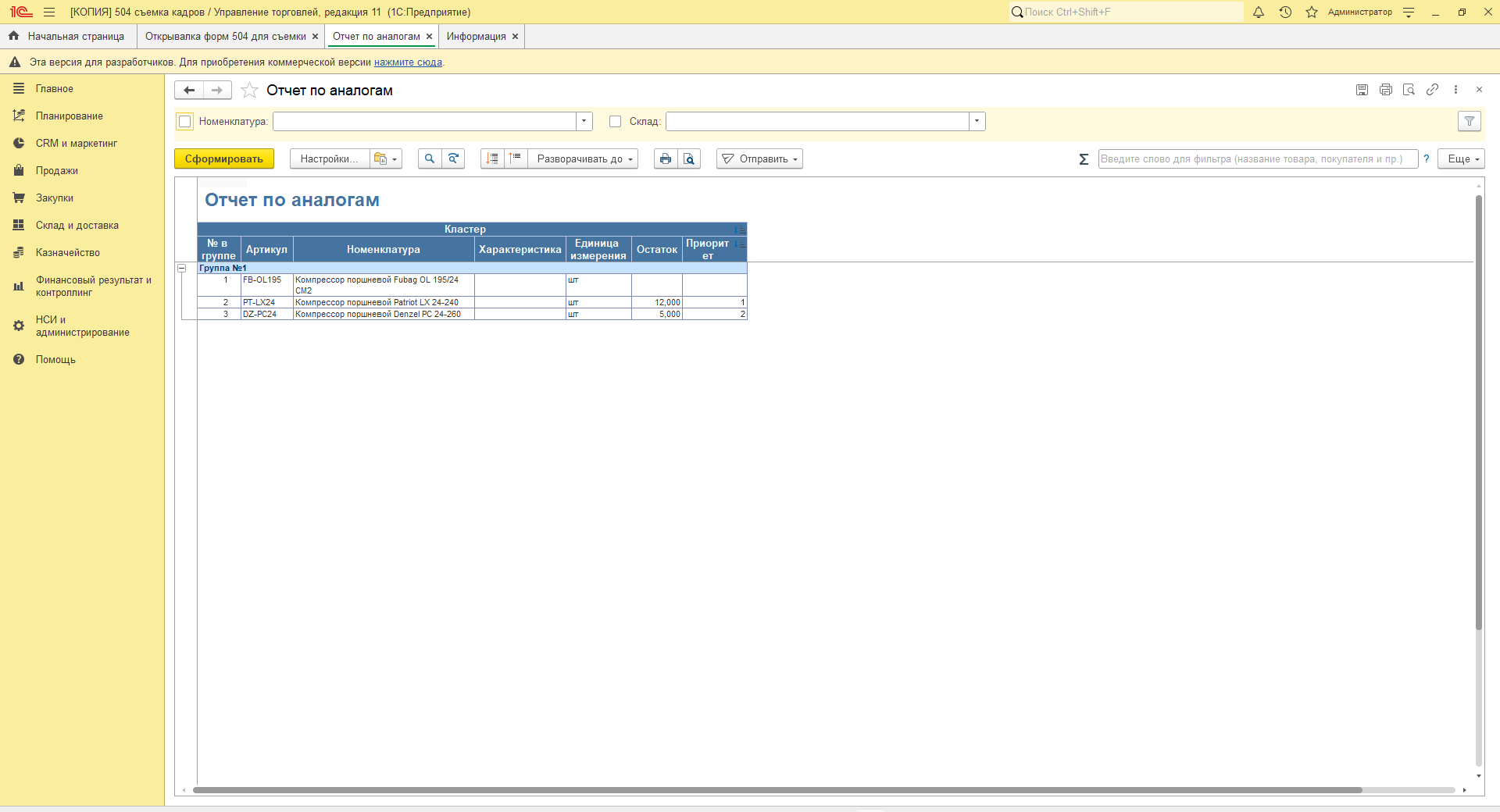1500x812 pixels.
Task: Print the report with printer icon
Action: [x=666, y=158]
